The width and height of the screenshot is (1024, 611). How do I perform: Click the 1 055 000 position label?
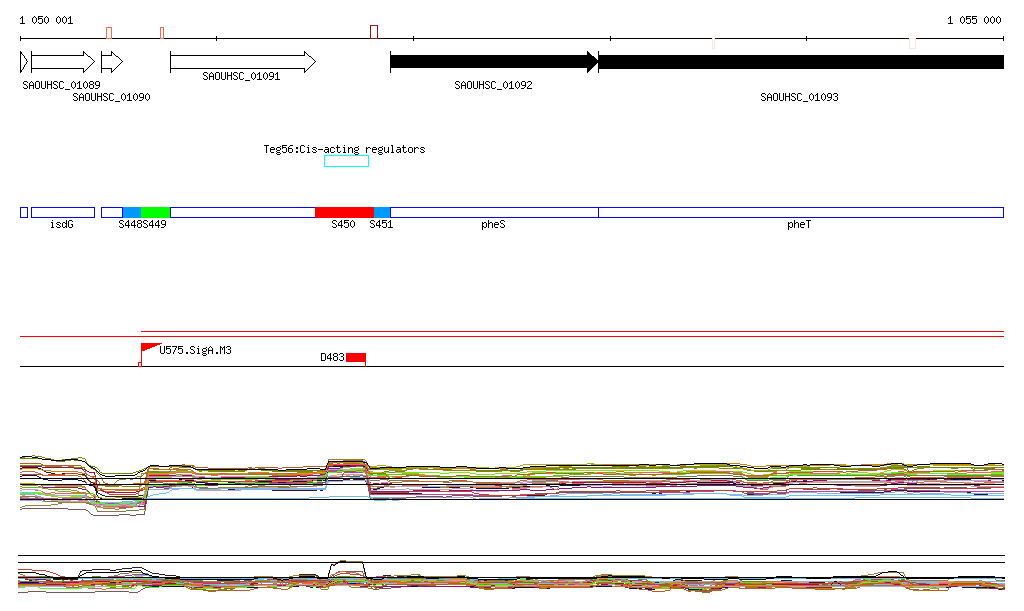[x=973, y=20]
